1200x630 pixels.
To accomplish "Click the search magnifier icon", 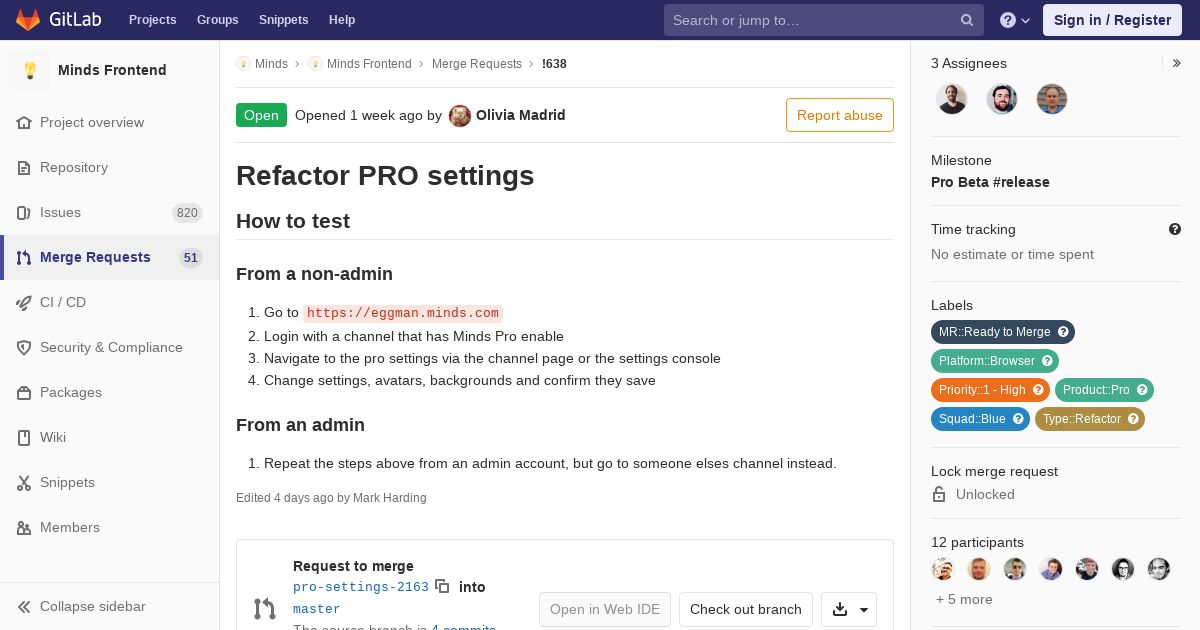I will pyautogui.click(x=967, y=20).
